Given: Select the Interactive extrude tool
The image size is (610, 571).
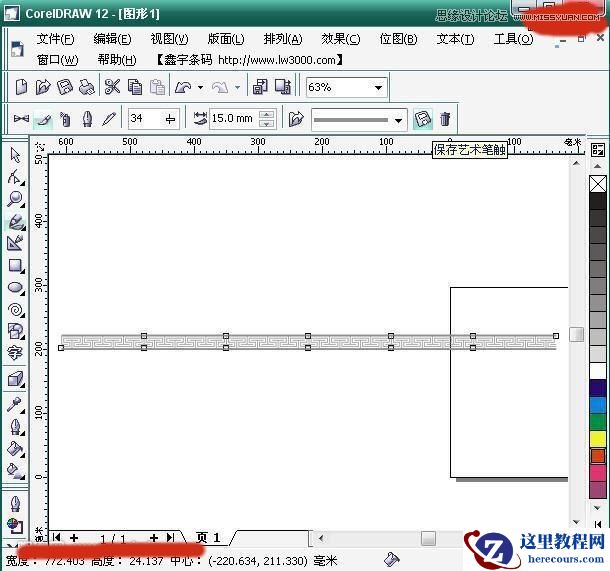Looking at the screenshot, I should [16, 378].
